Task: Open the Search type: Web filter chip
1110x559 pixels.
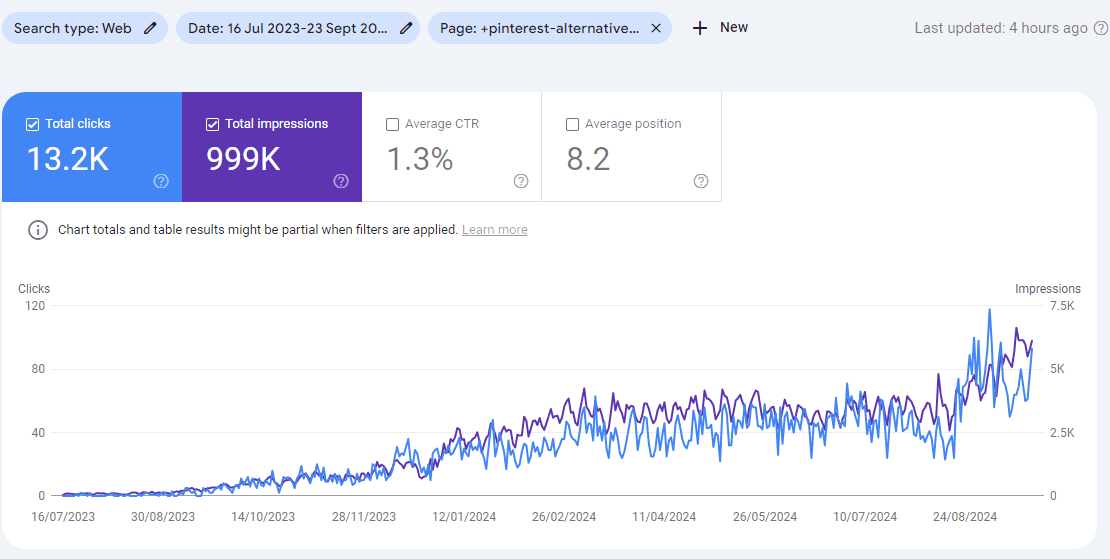Action: pyautogui.click(x=73, y=28)
